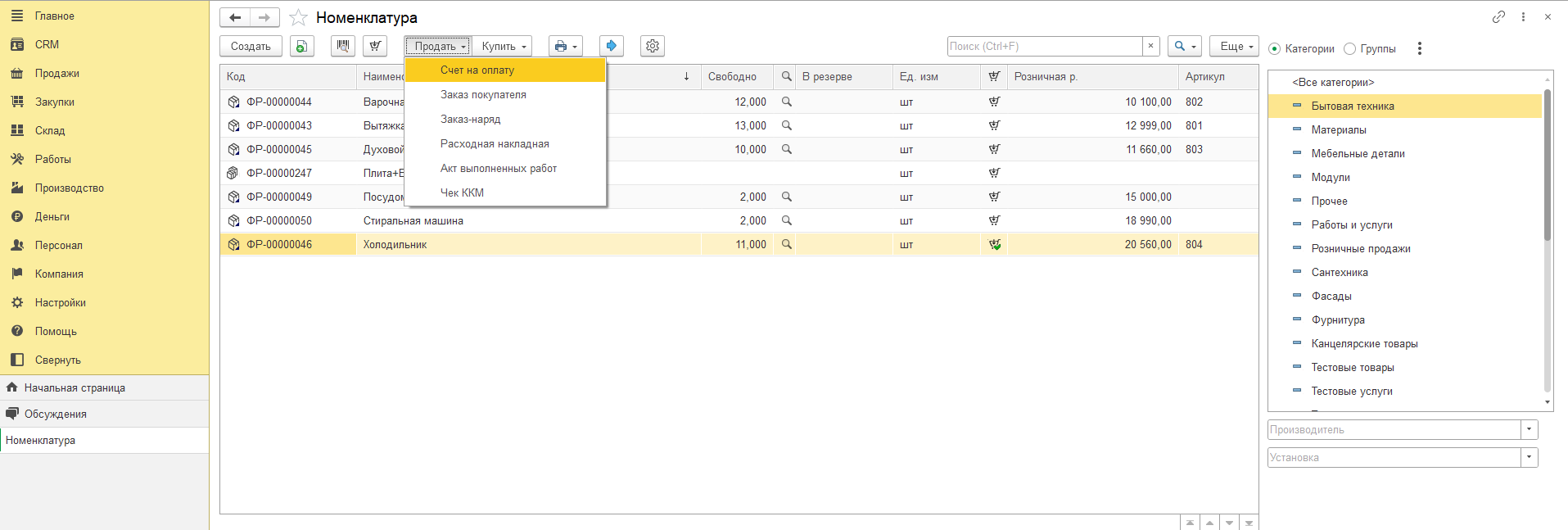Open the search magnifier dropdown
This screenshot has width=1568, height=530.
coord(1185,46)
